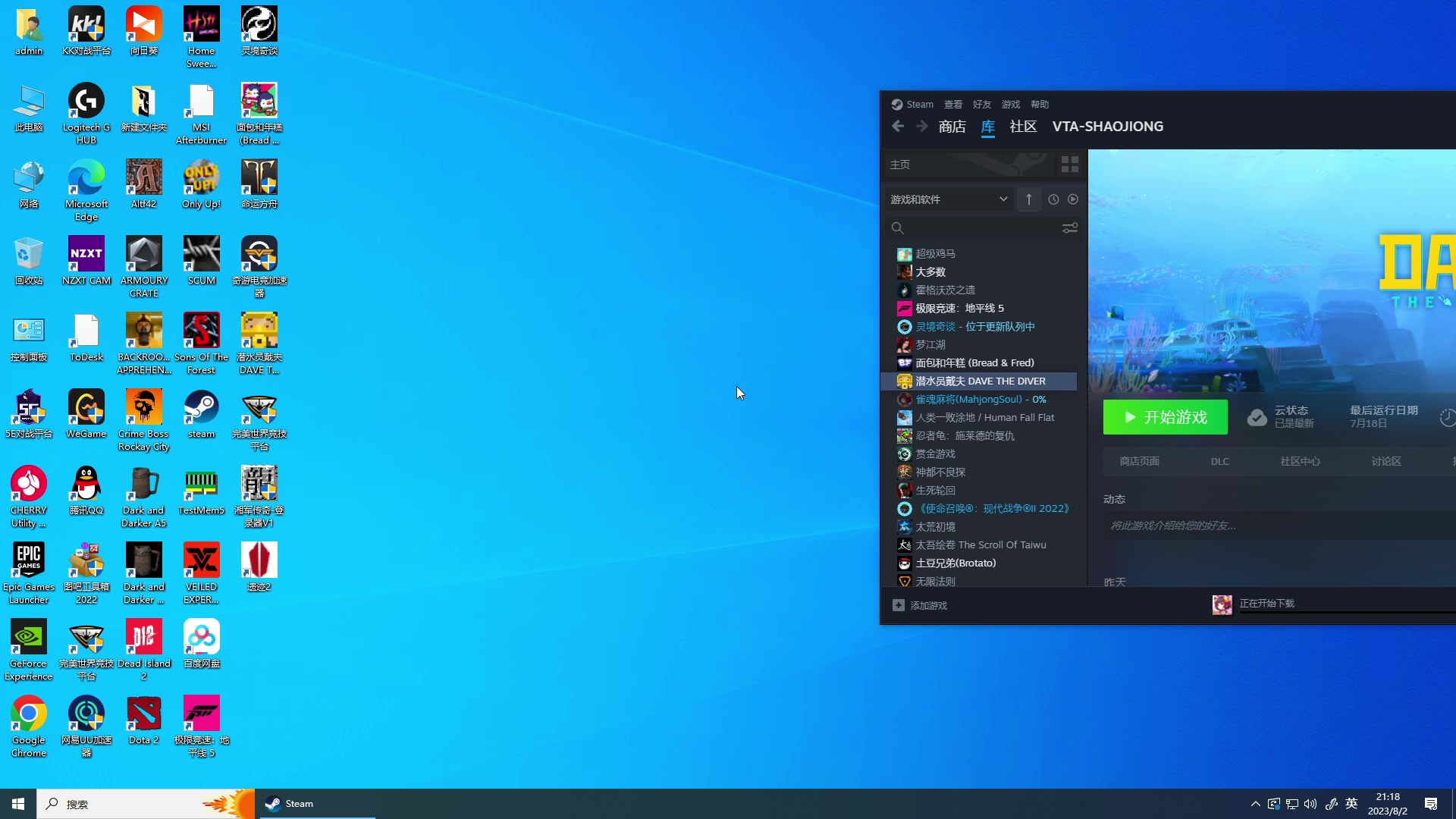
Task: Open Crime Boss Rockay City shortcut
Action: 144,420
